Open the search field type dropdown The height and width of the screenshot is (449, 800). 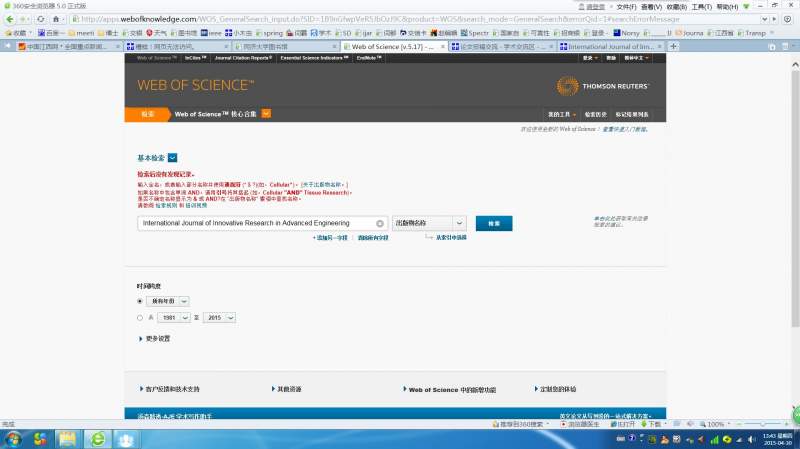pos(429,223)
